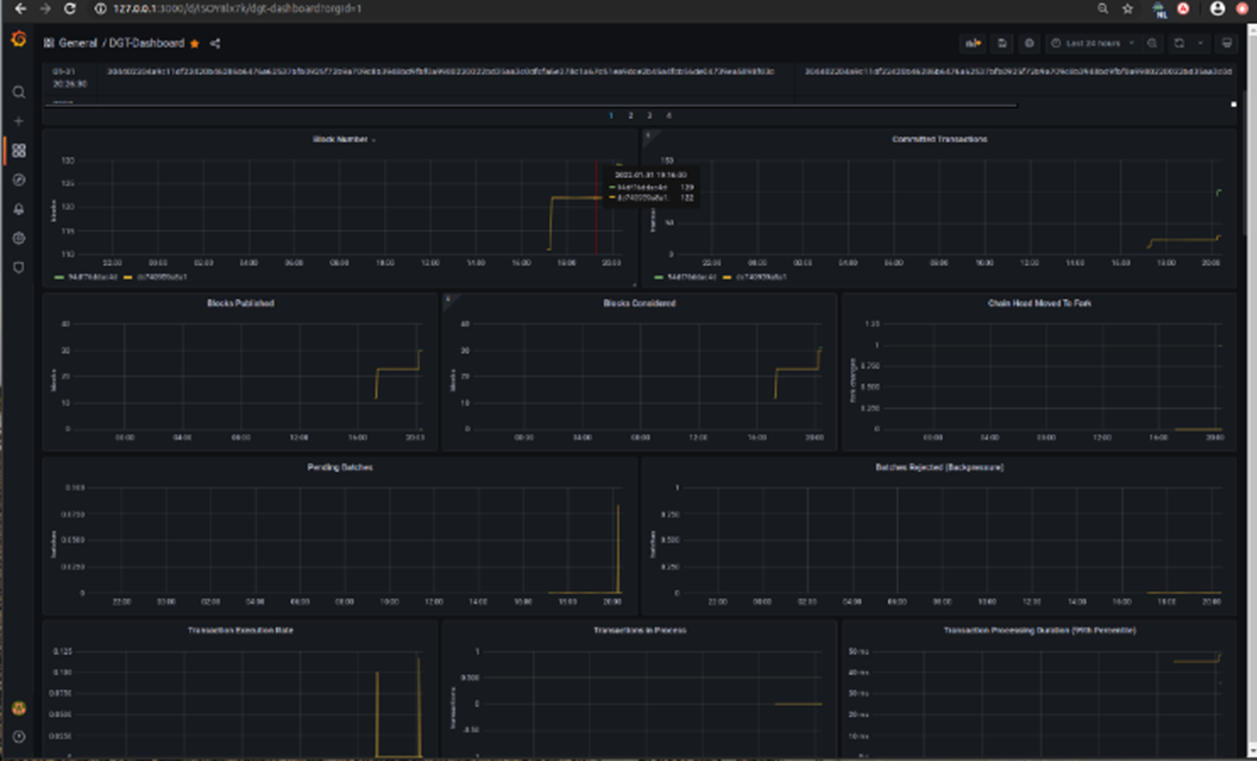1257x761 pixels.
Task: Click the General folder breadcrumb link
Action: (x=77, y=44)
